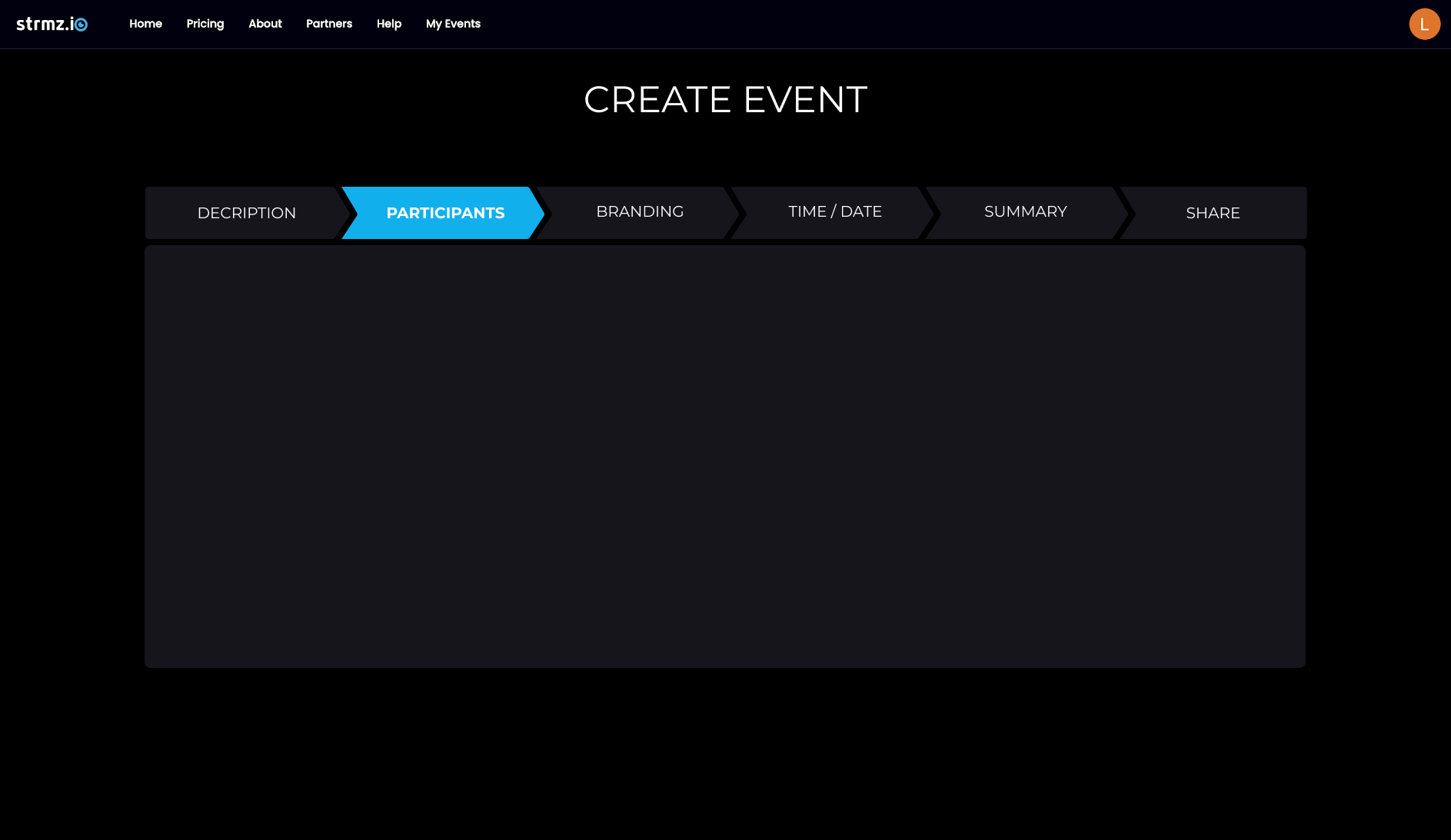1451x840 pixels.
Task: Select the Share step tab
Action: pos(1213,213)
